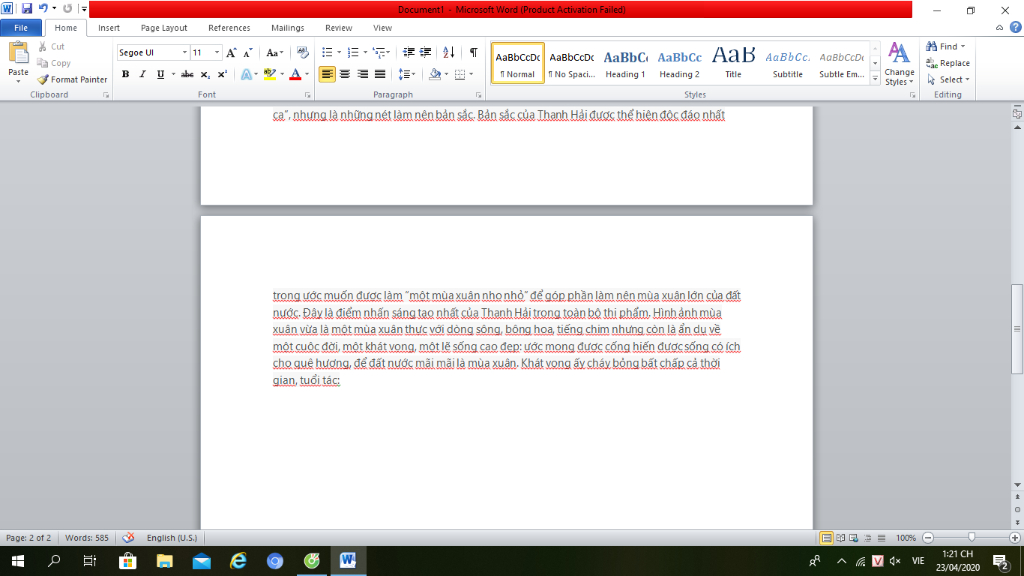The width and height of the screenshot is (1024, 576).
Task: Click the Paste clipboard icon
Action: point(18,54)
